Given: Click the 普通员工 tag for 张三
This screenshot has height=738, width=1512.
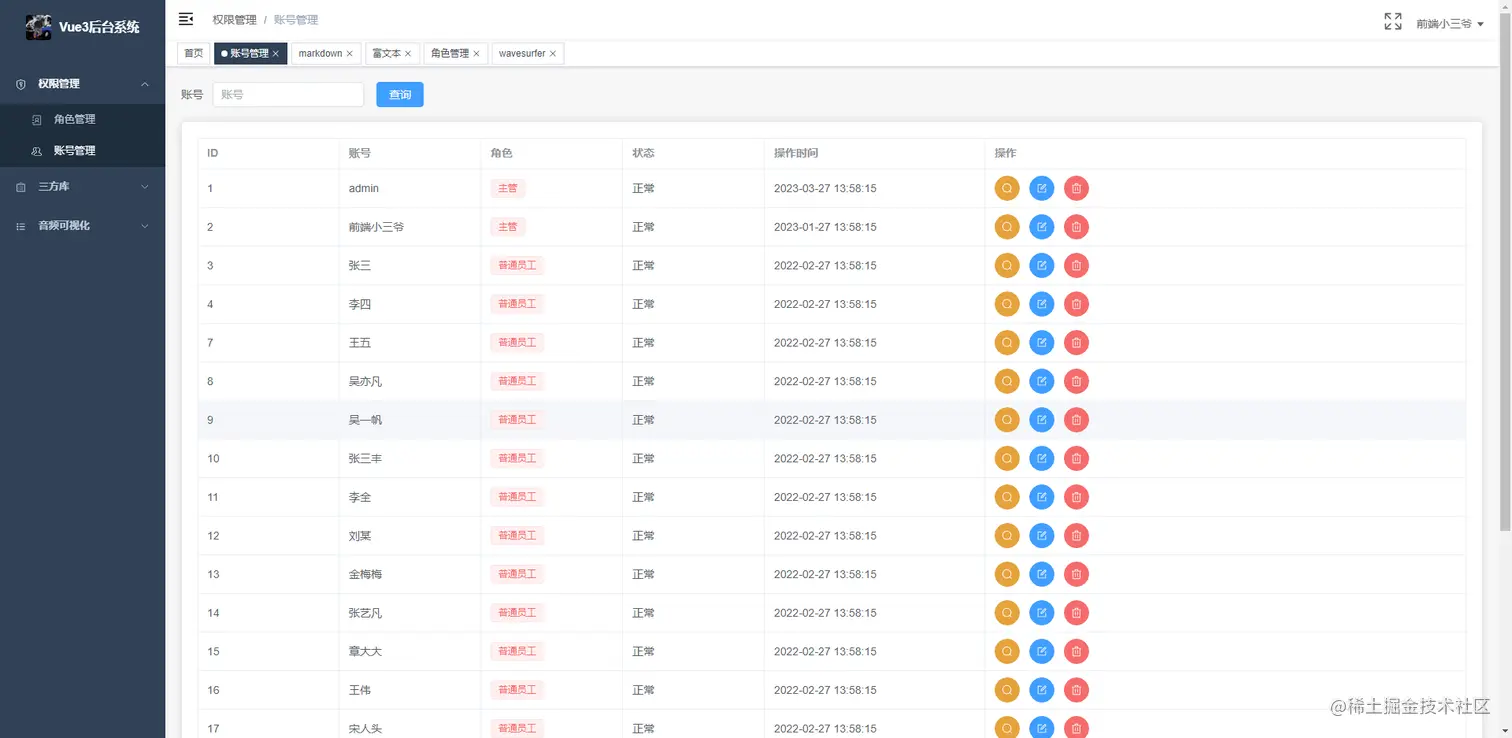Looking at the screenshot, I should 517,265.
